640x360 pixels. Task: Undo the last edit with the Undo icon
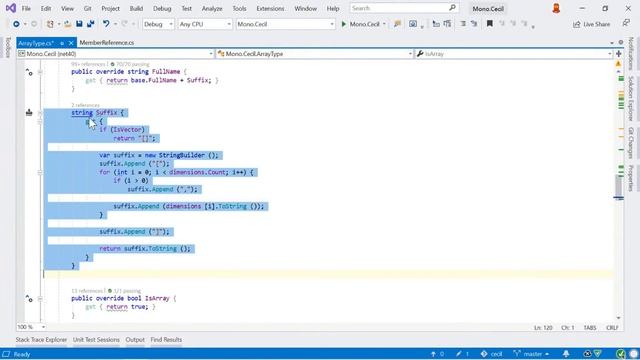106,24
